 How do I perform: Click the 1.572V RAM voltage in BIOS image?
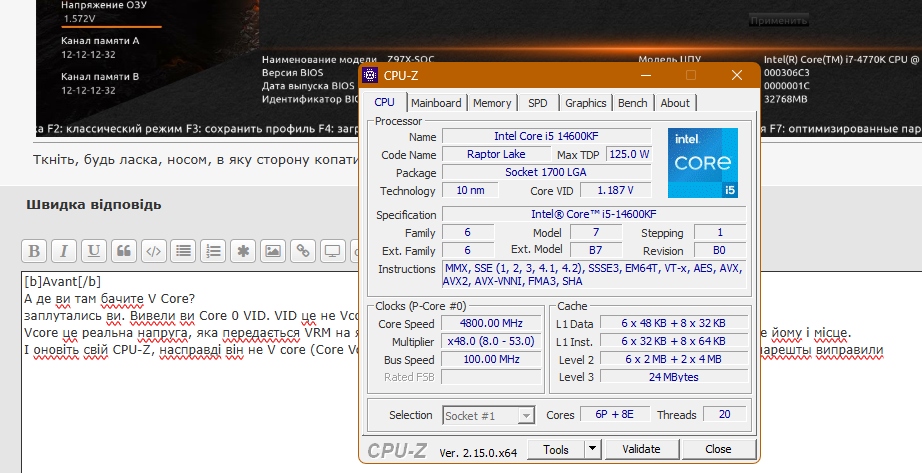80,18
